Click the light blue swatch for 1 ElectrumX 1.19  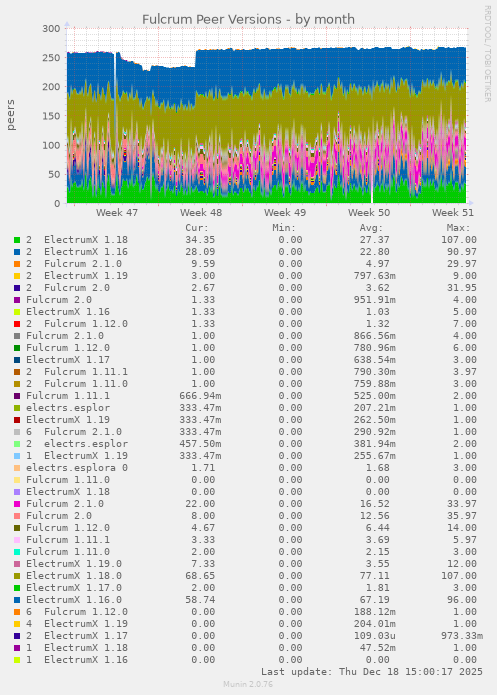17,456
